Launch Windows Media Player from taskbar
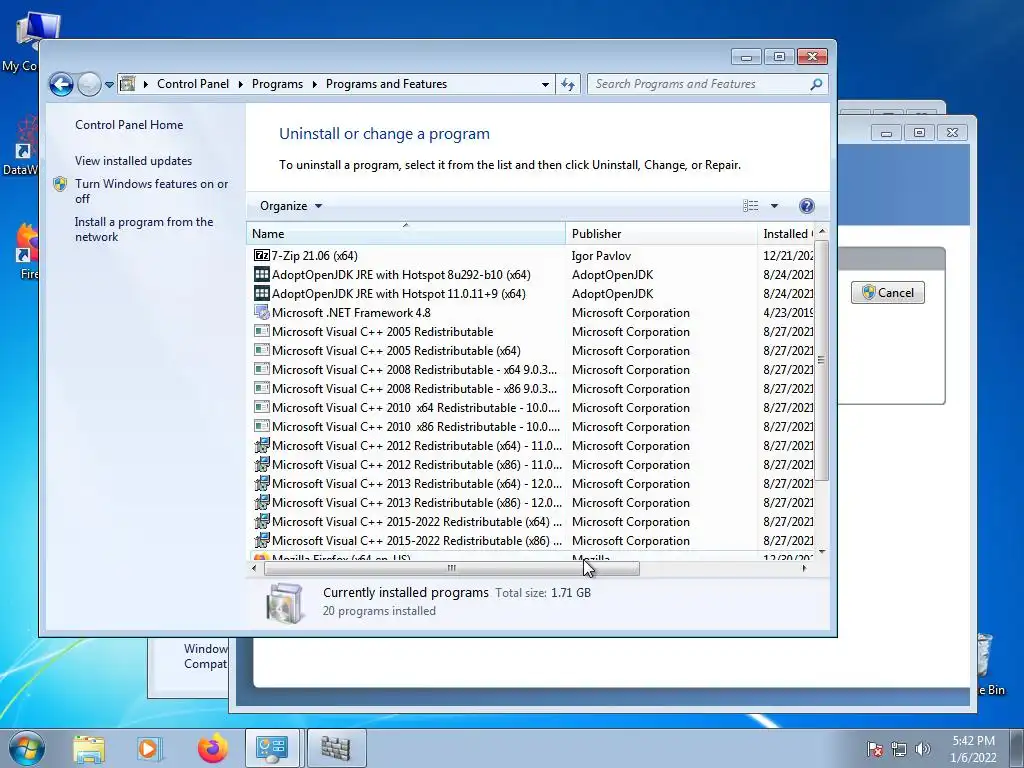 pyautogui.click(x=150, y=749)
